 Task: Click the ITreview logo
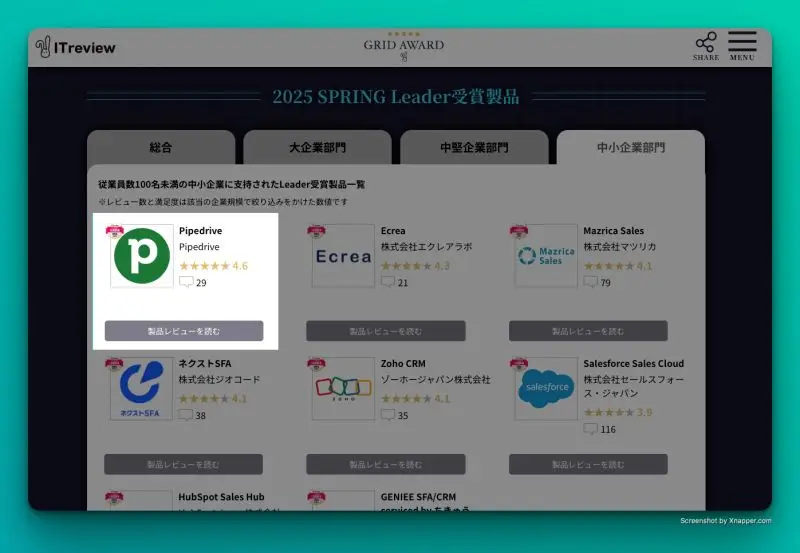(x=76, y=47)
